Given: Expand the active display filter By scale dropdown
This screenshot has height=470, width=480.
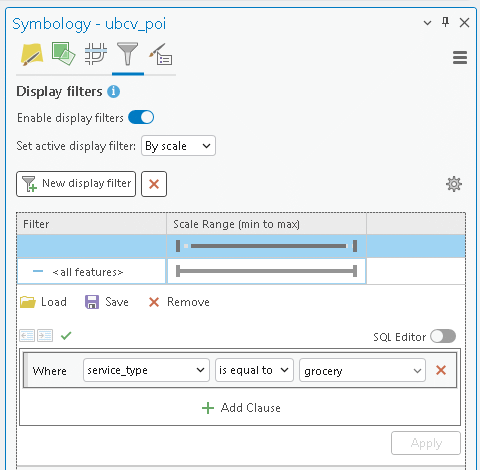Looking at the screenshot, I should [x=178, y=146].
